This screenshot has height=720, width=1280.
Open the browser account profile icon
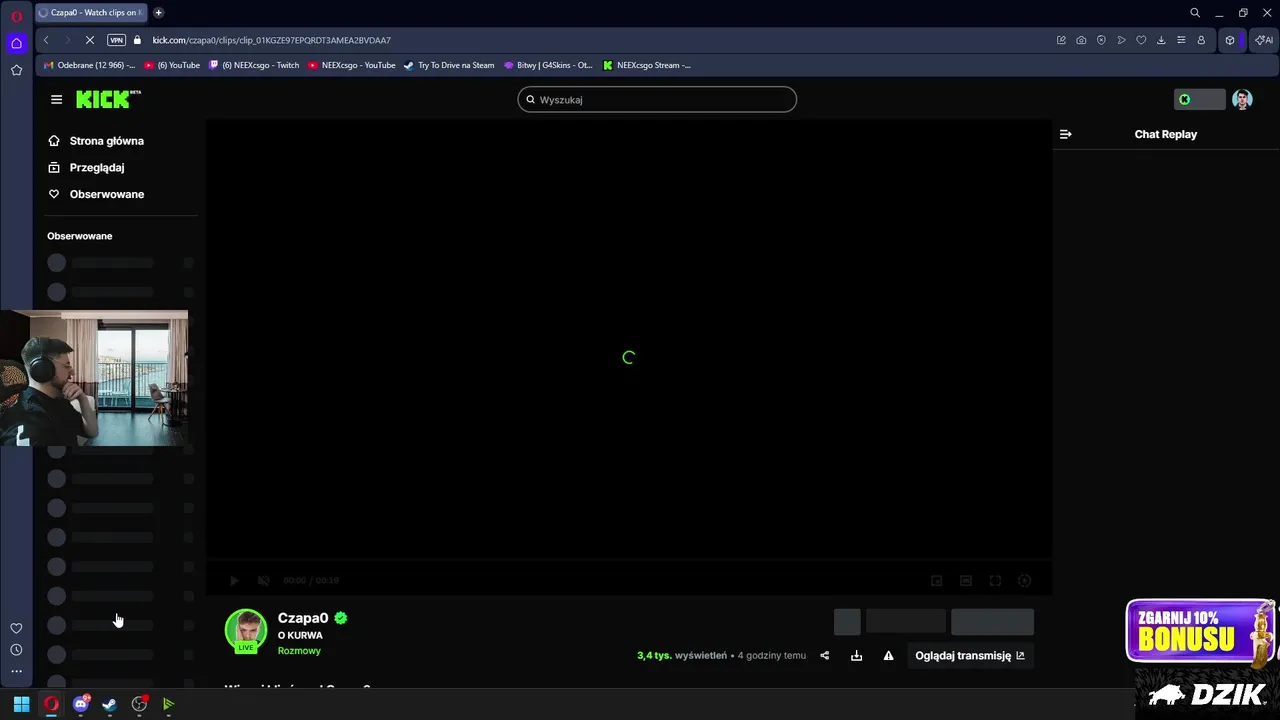[1201, 40]
